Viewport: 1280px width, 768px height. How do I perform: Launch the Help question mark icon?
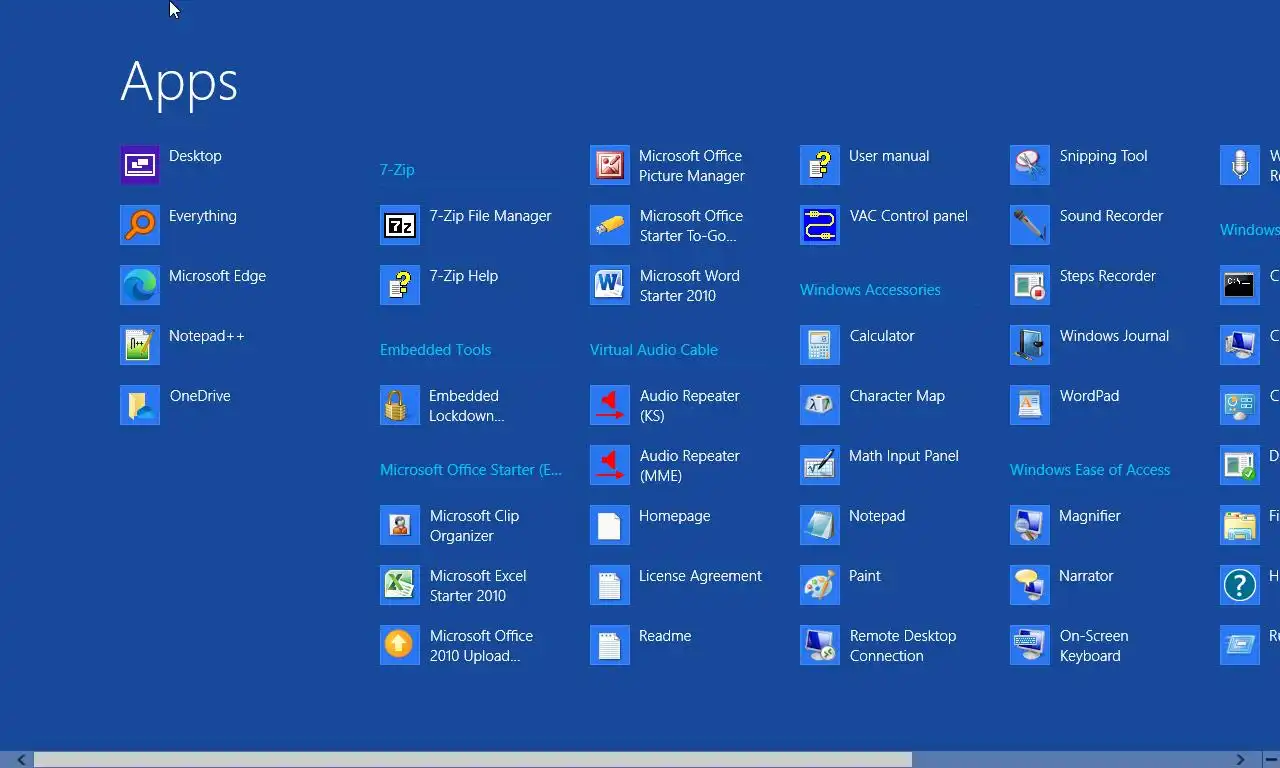[1240, 585]
